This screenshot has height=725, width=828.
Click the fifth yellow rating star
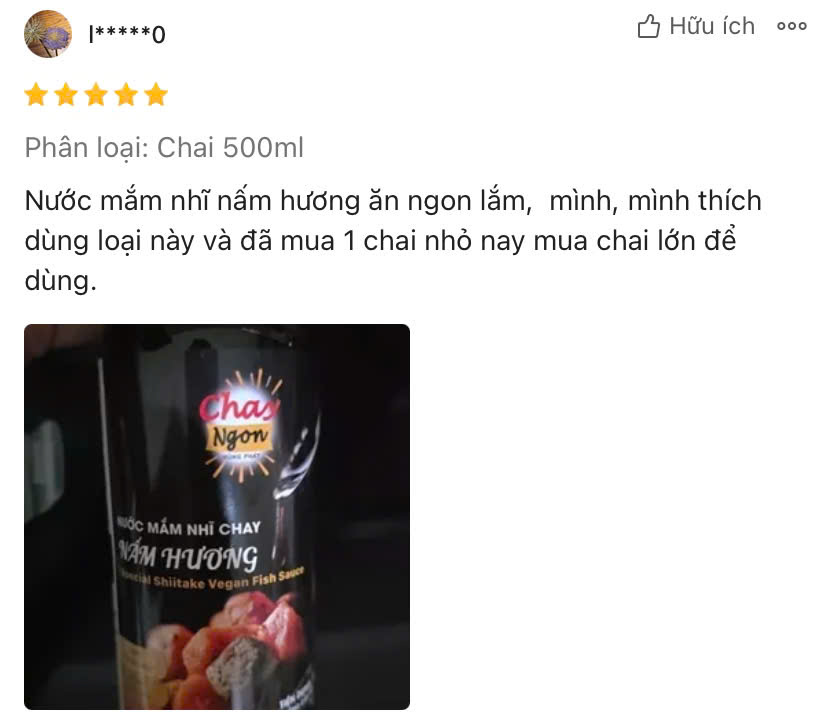click(157, 95)
